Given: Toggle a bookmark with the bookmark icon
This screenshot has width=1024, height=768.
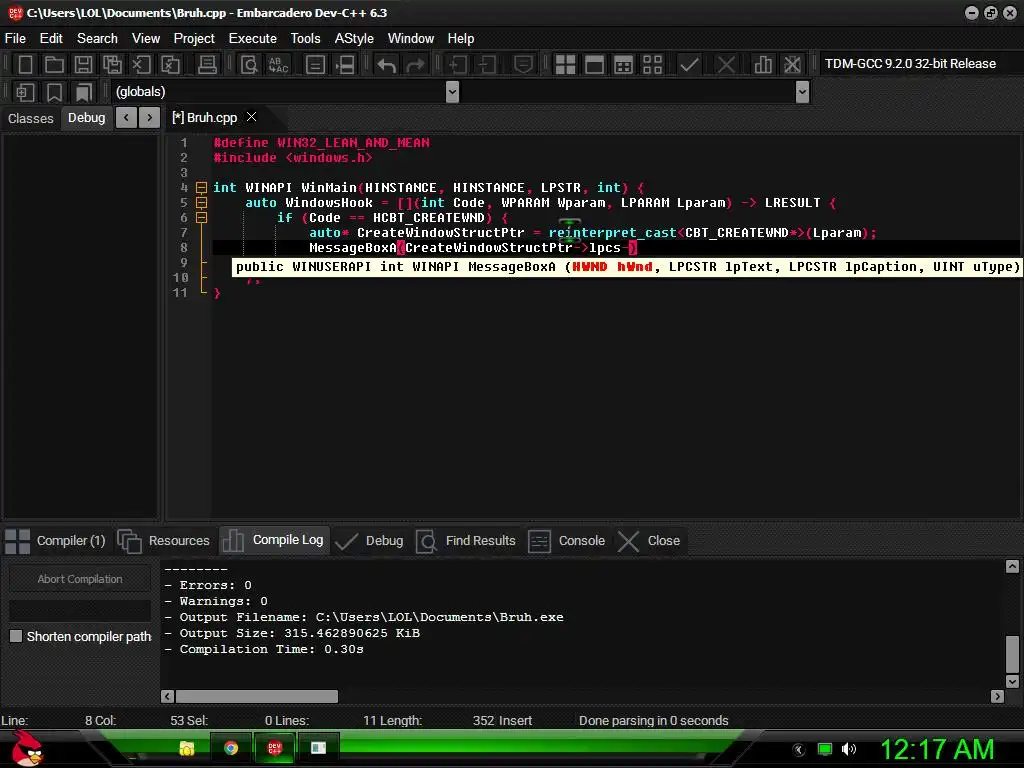Looking at the screenshot, I should pyautogui.click(x=54, y=92).
